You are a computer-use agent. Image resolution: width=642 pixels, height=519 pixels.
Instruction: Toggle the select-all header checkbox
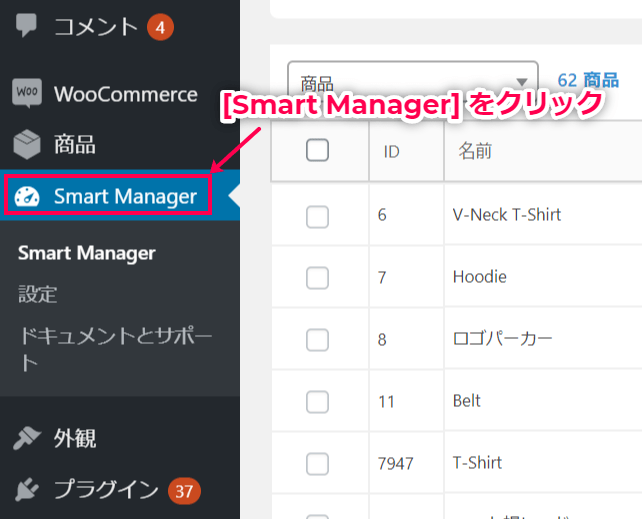click(317, 150)
